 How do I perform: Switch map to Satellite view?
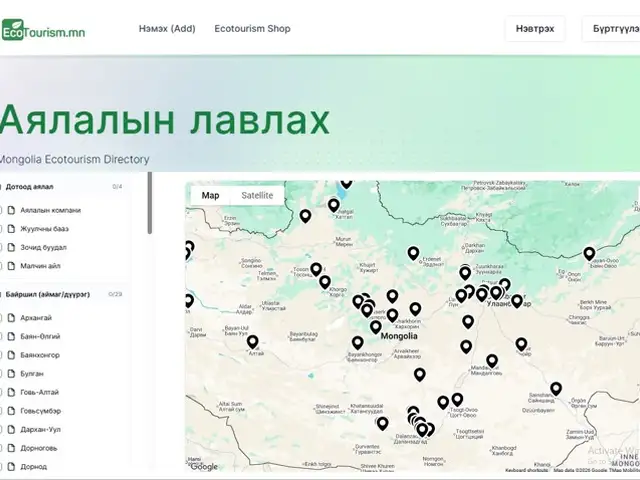pos(257,196)
